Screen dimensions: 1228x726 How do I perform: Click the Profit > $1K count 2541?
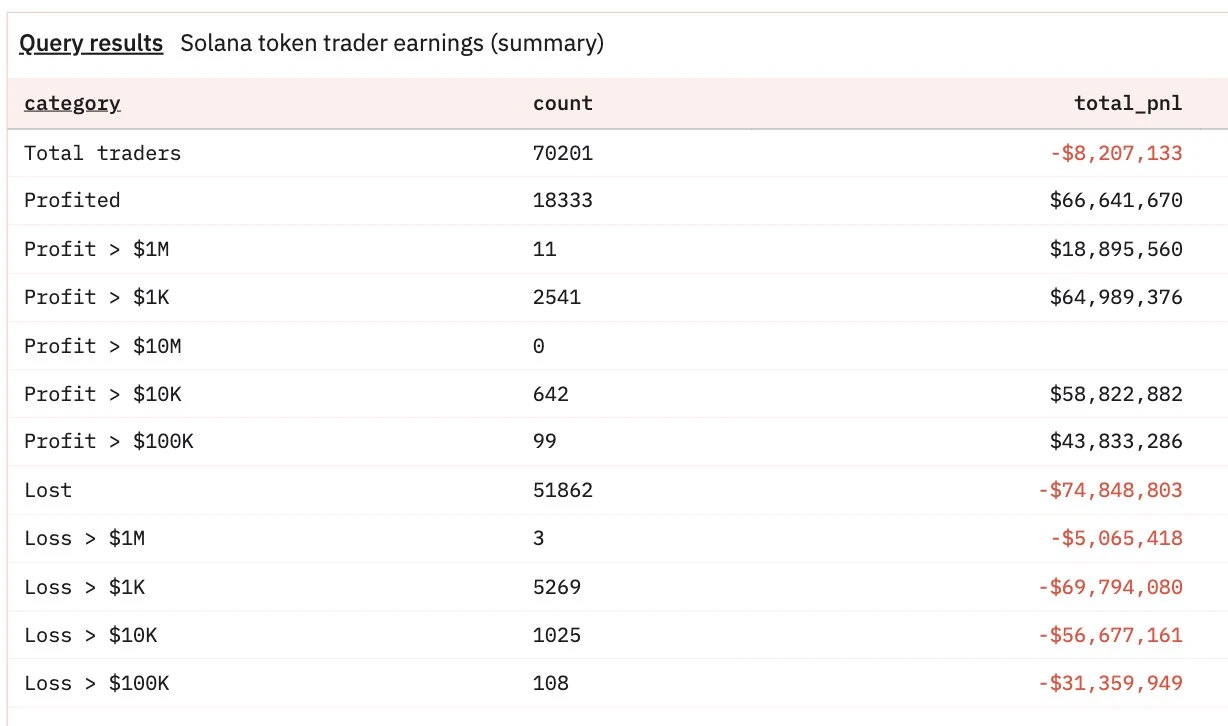[x=557, y=297]
